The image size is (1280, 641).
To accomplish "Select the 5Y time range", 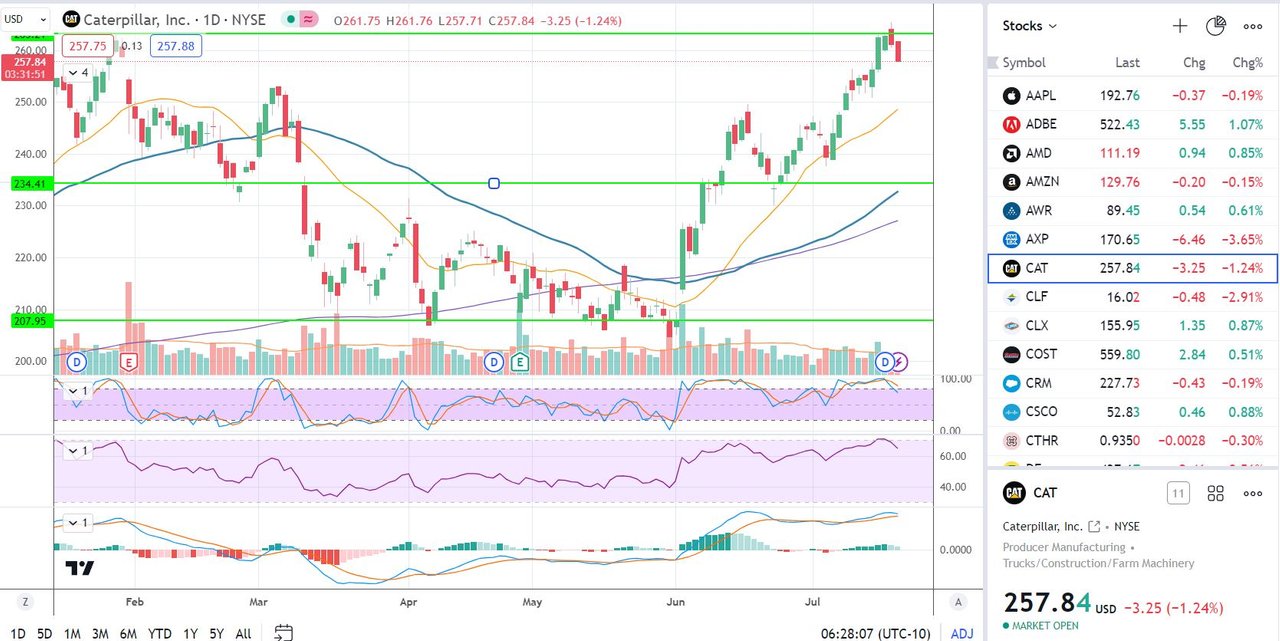I will [216, 633].
